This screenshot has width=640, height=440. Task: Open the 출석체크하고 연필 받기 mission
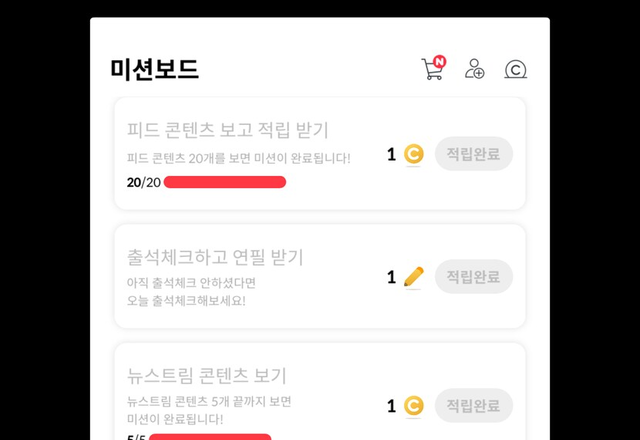click(215, 256)
